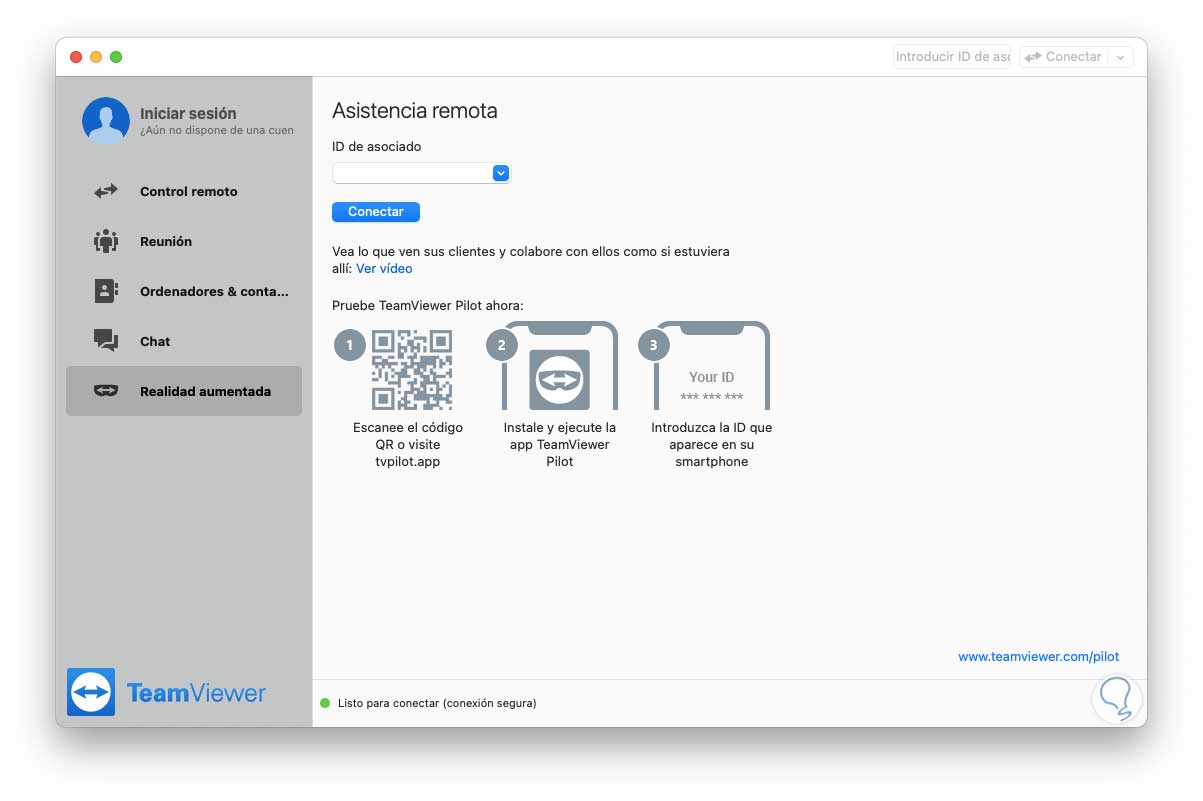Click the TeamViewer Pilot app phone icon
1203x801 pixels.
pyautogui.click(x=559, y=366)
